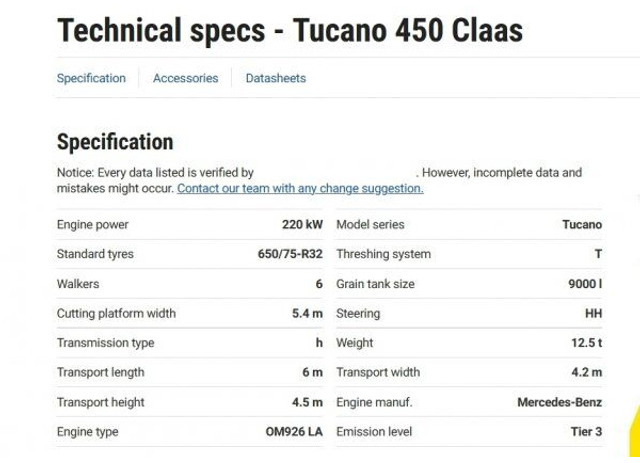The image size is (640, 463).
Task: Click the Transport length row label
Action: coord(100,373)
